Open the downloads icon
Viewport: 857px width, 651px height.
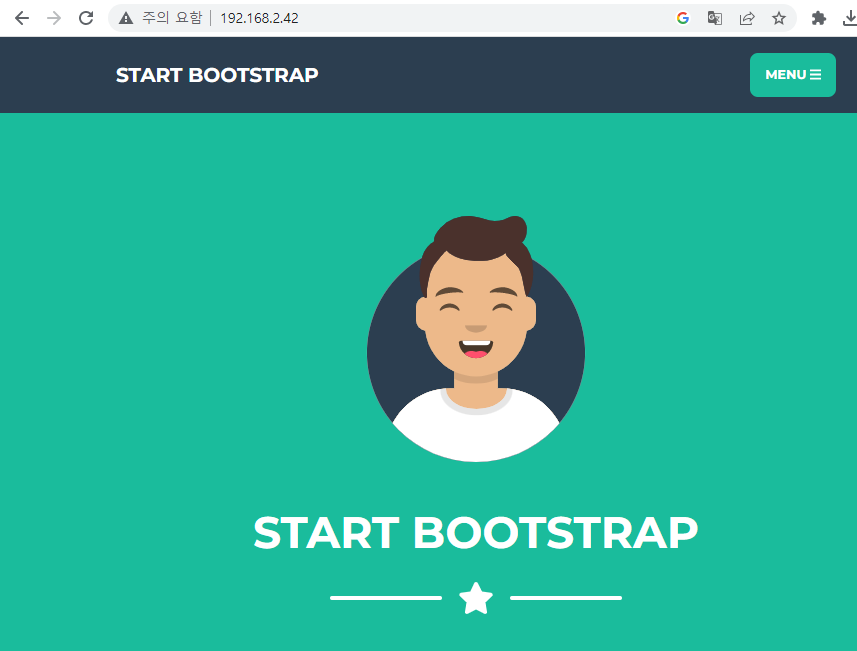tap(850, 18)
